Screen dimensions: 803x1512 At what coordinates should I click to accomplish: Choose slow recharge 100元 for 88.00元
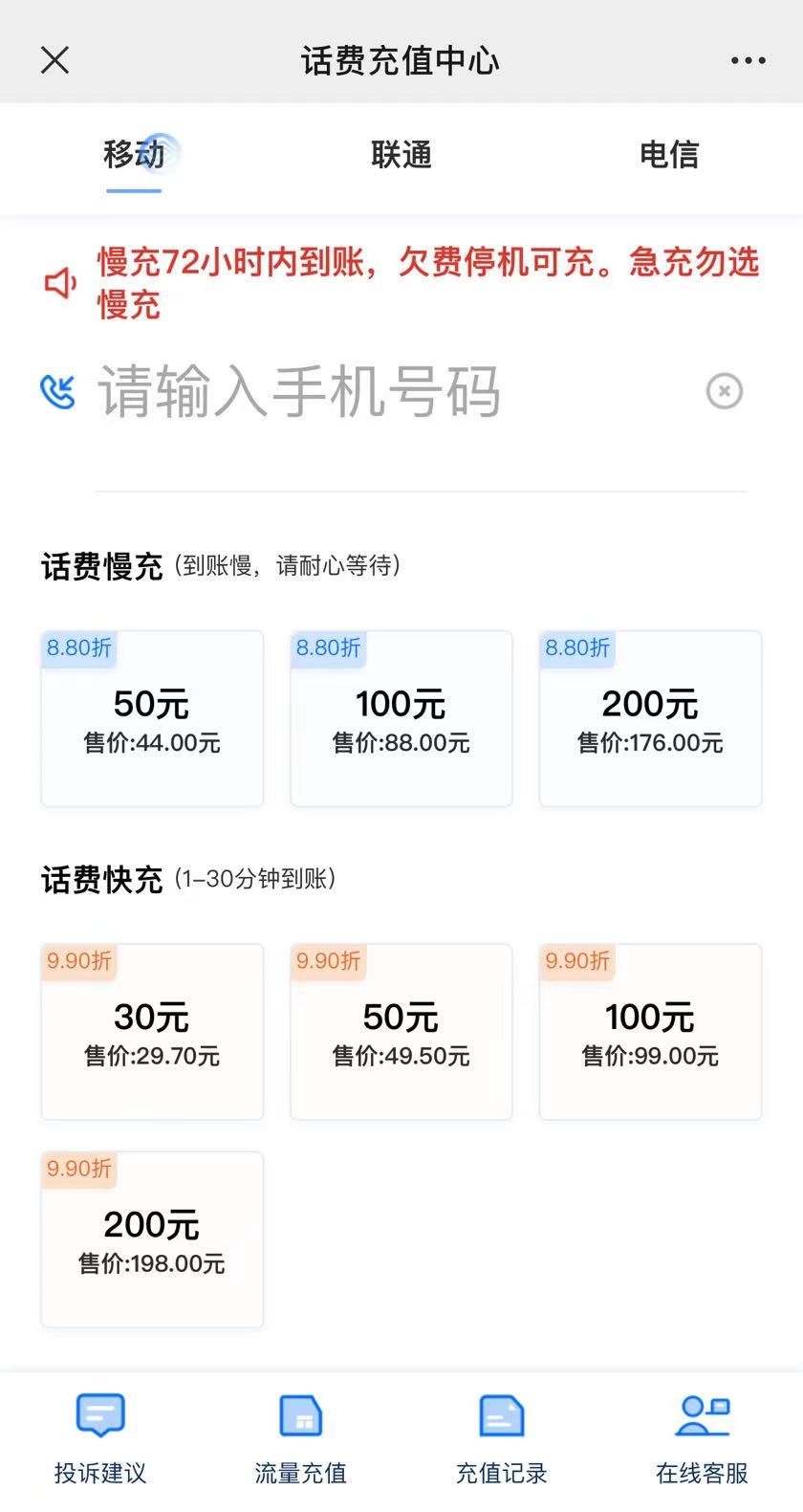coord(401,718)
